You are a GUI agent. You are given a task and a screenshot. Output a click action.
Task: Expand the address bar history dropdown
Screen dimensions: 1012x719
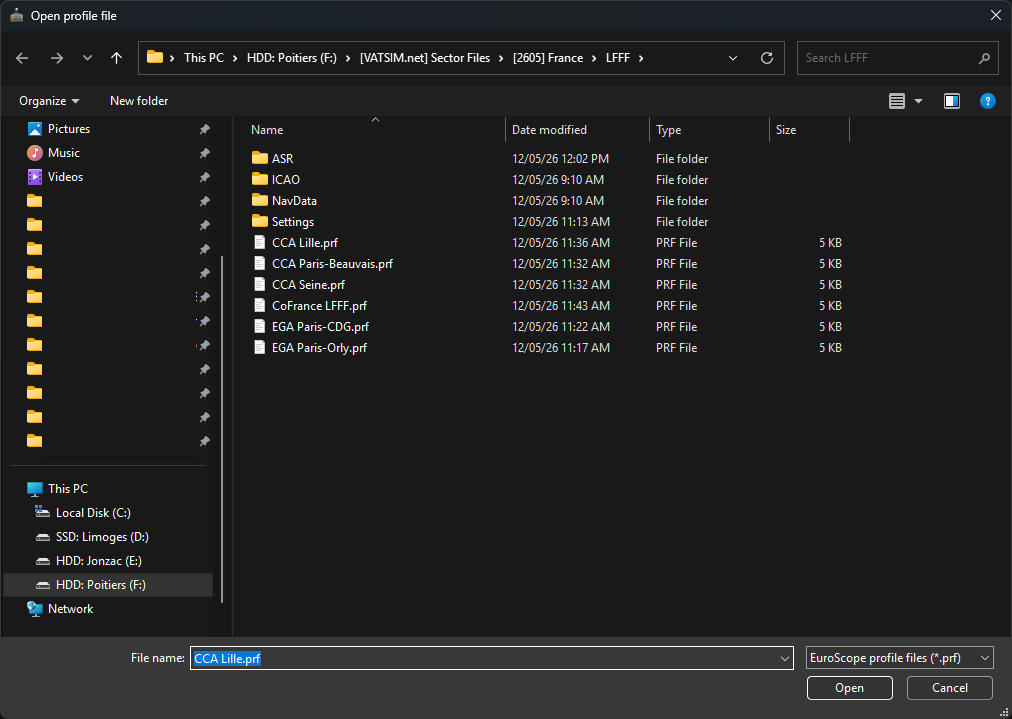733,58
